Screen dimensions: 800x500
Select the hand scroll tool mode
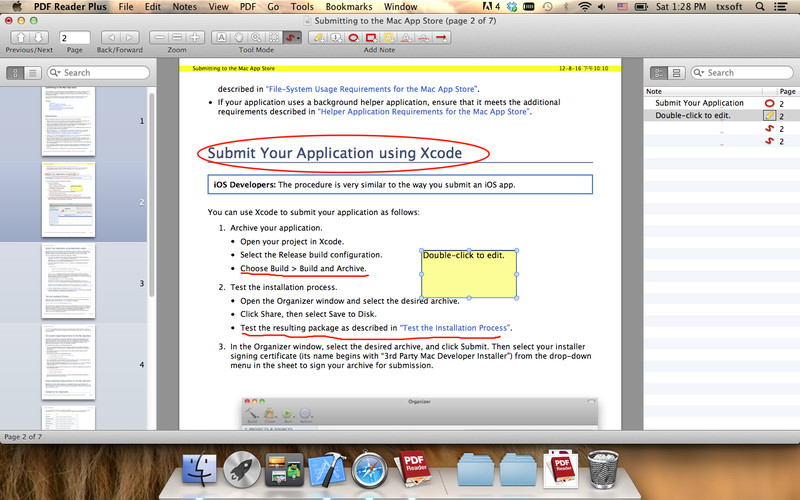click(x=238, y=37)
